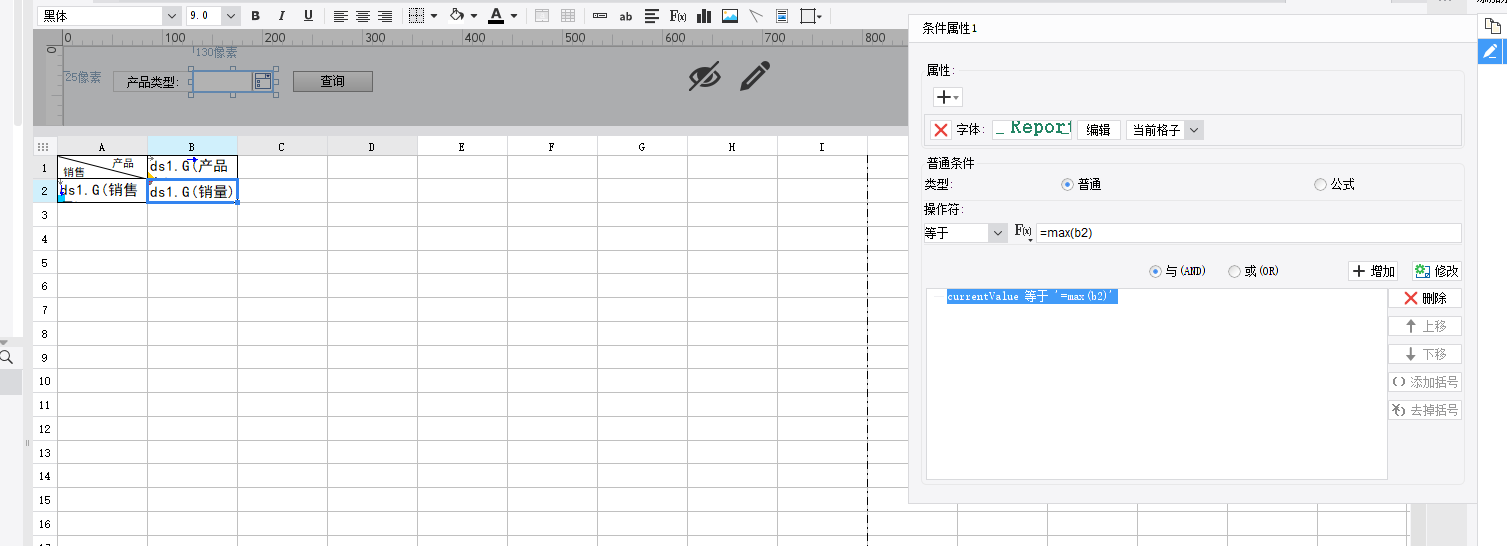Click the 下移 move down button

coord(1425,354)
